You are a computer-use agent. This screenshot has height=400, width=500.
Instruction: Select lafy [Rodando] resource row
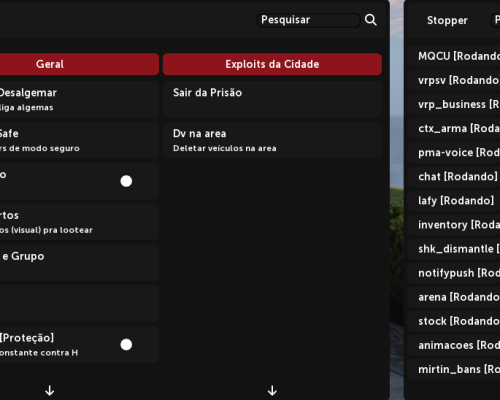pos(454,200)
